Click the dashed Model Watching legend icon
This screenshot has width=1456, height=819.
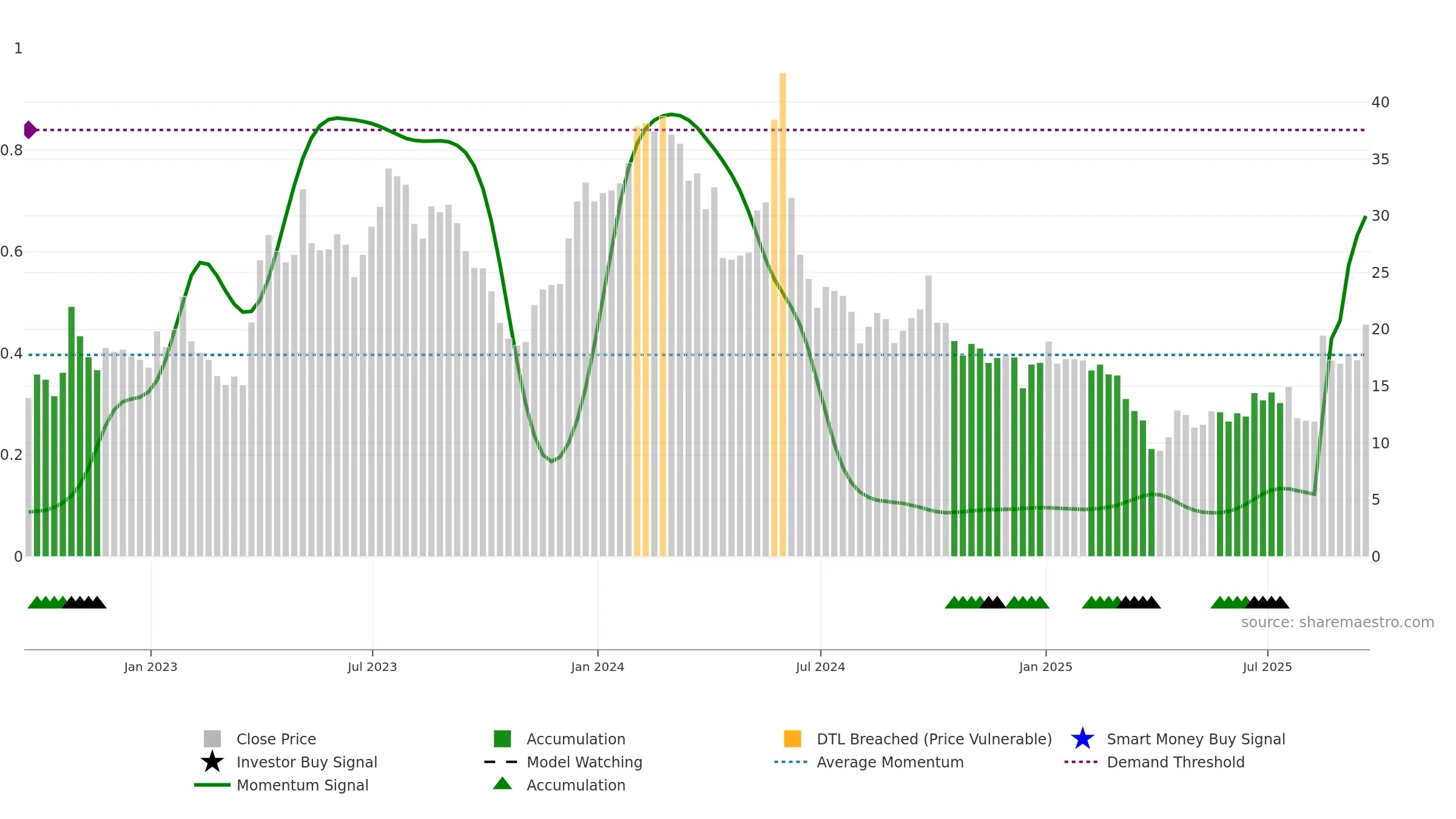501,761
